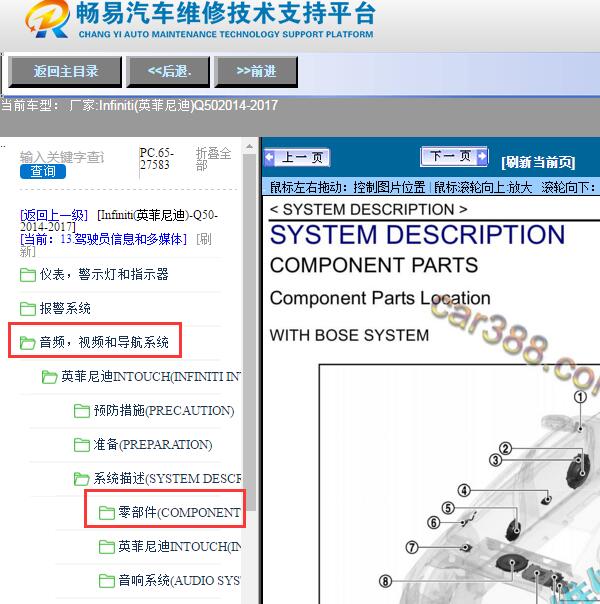Screen dimensions: 600x604
Task: Open the 报警系统 tree item
Action: coord(65,309)
